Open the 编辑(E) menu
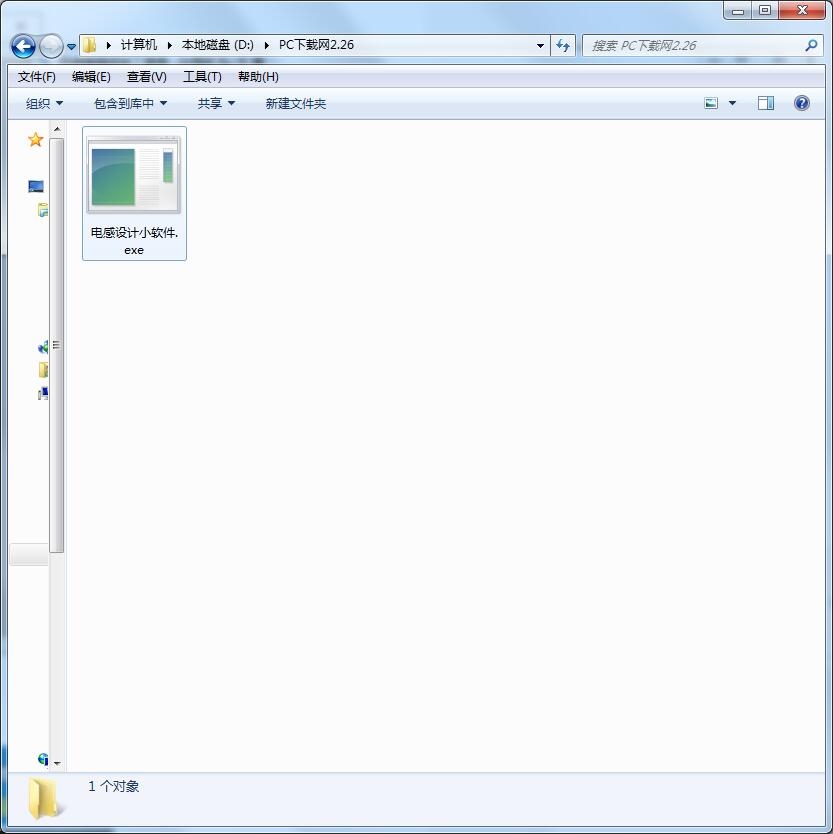833x834 pixels. 91,77
